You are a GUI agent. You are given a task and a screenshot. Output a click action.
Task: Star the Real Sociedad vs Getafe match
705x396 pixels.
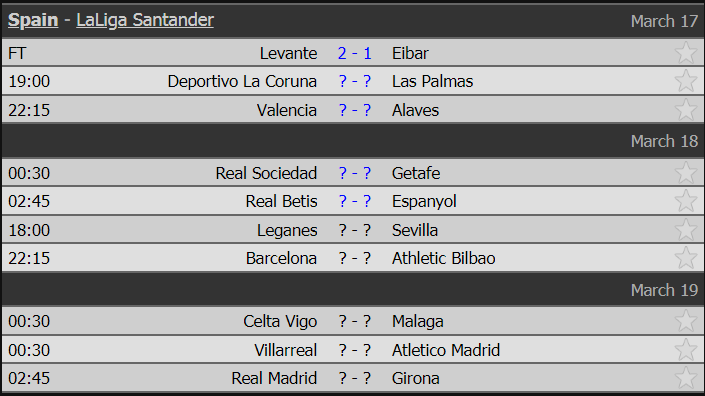tap(686, 173)
